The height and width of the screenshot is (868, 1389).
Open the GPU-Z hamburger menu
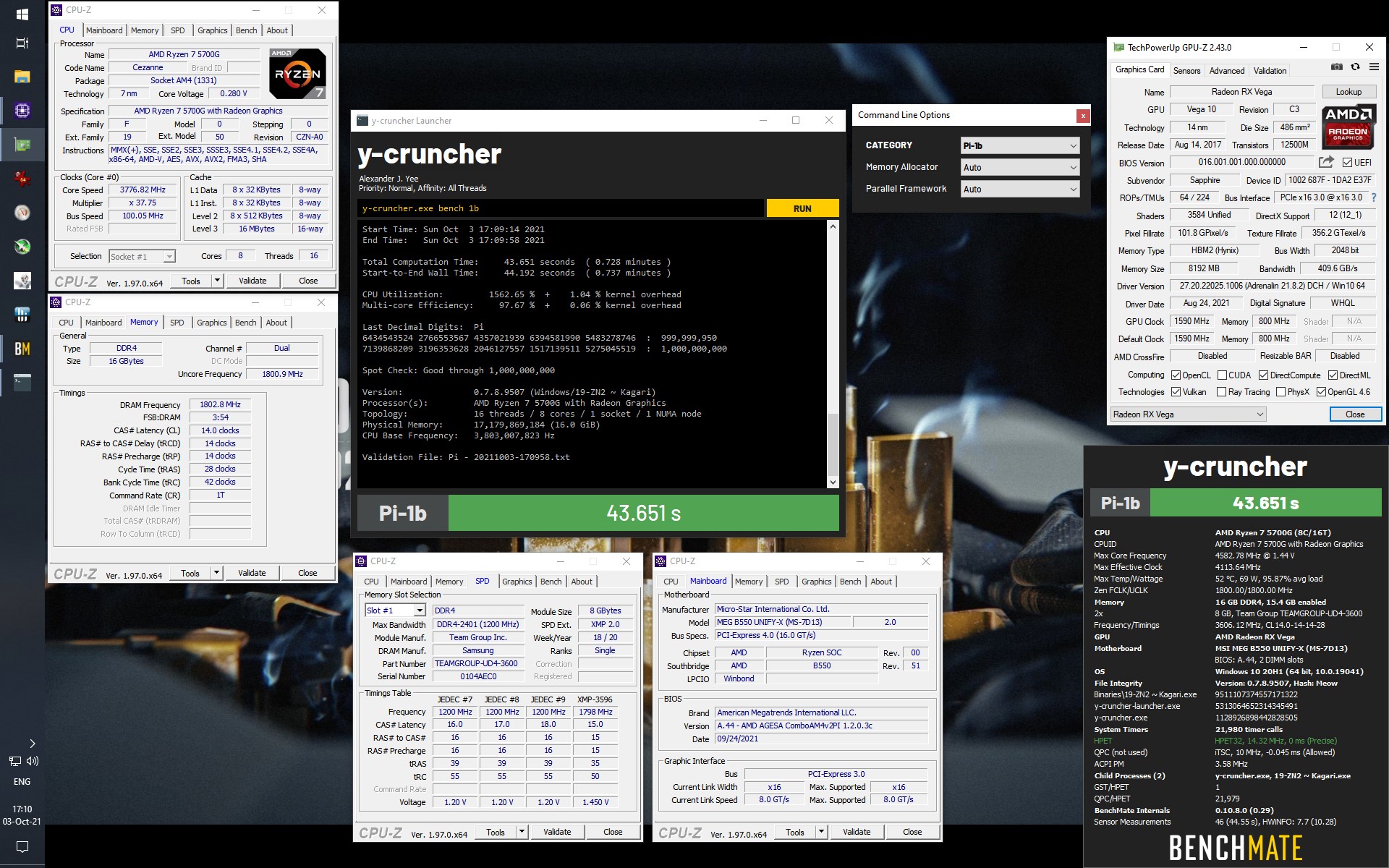[x=1374, y=67]
